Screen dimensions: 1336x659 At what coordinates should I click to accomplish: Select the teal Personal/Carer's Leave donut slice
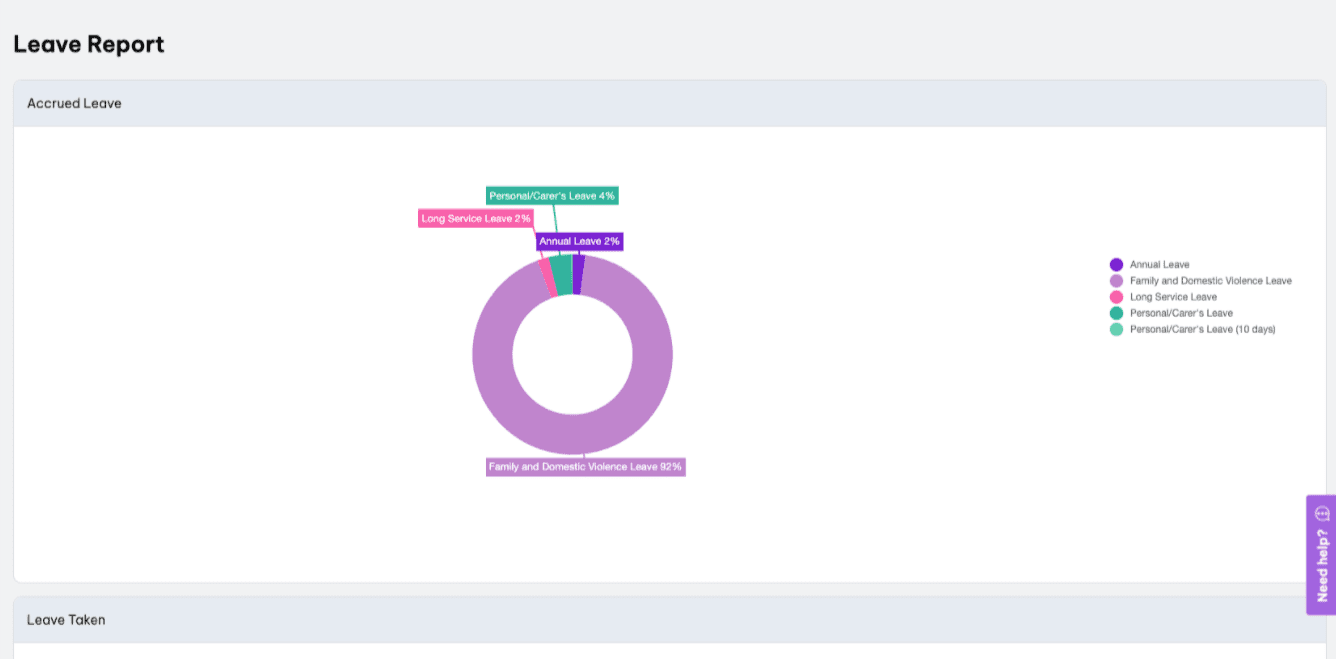tap(561, 275)
